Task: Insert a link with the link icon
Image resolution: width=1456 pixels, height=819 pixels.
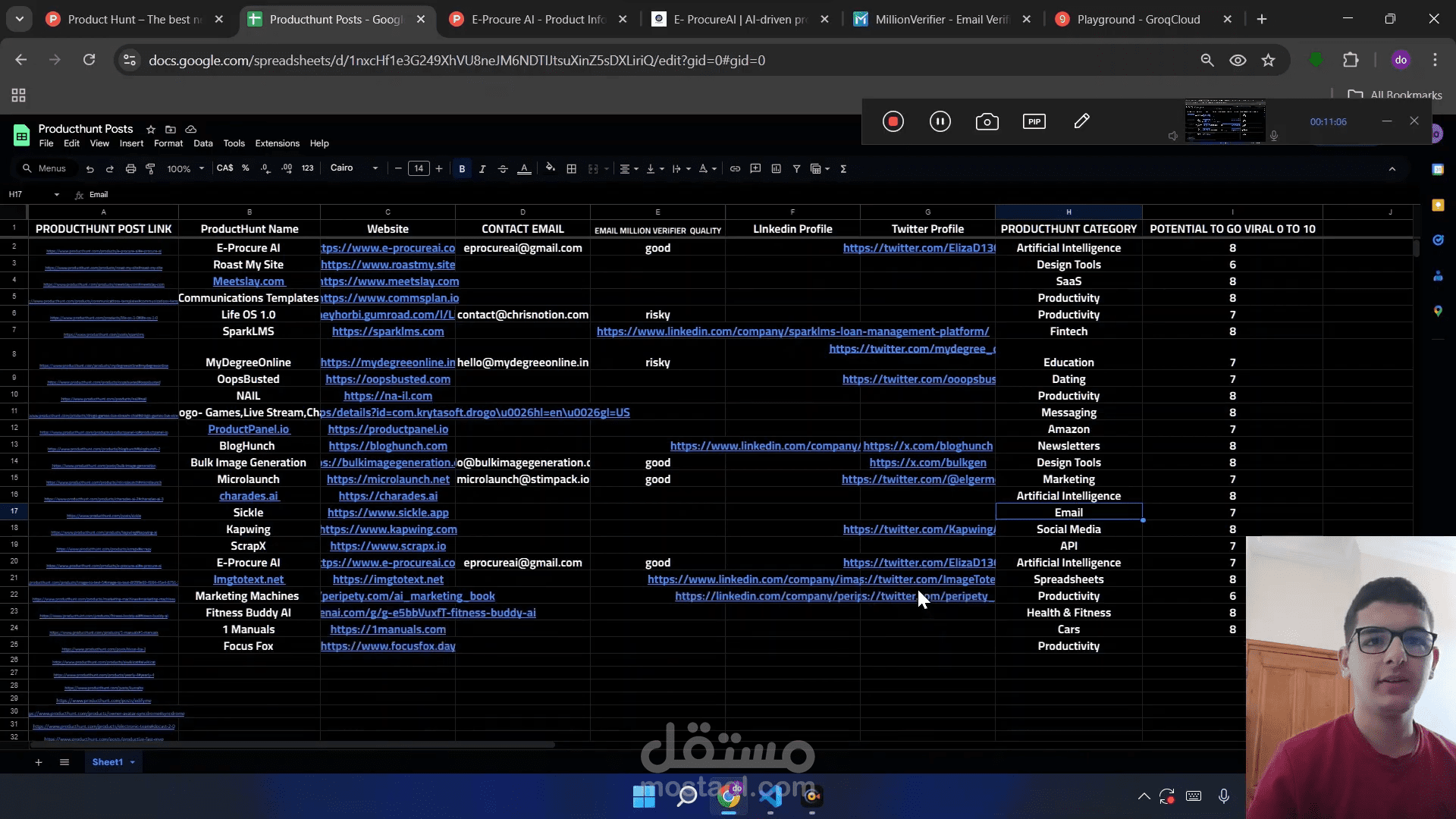Action: point(735,168)
